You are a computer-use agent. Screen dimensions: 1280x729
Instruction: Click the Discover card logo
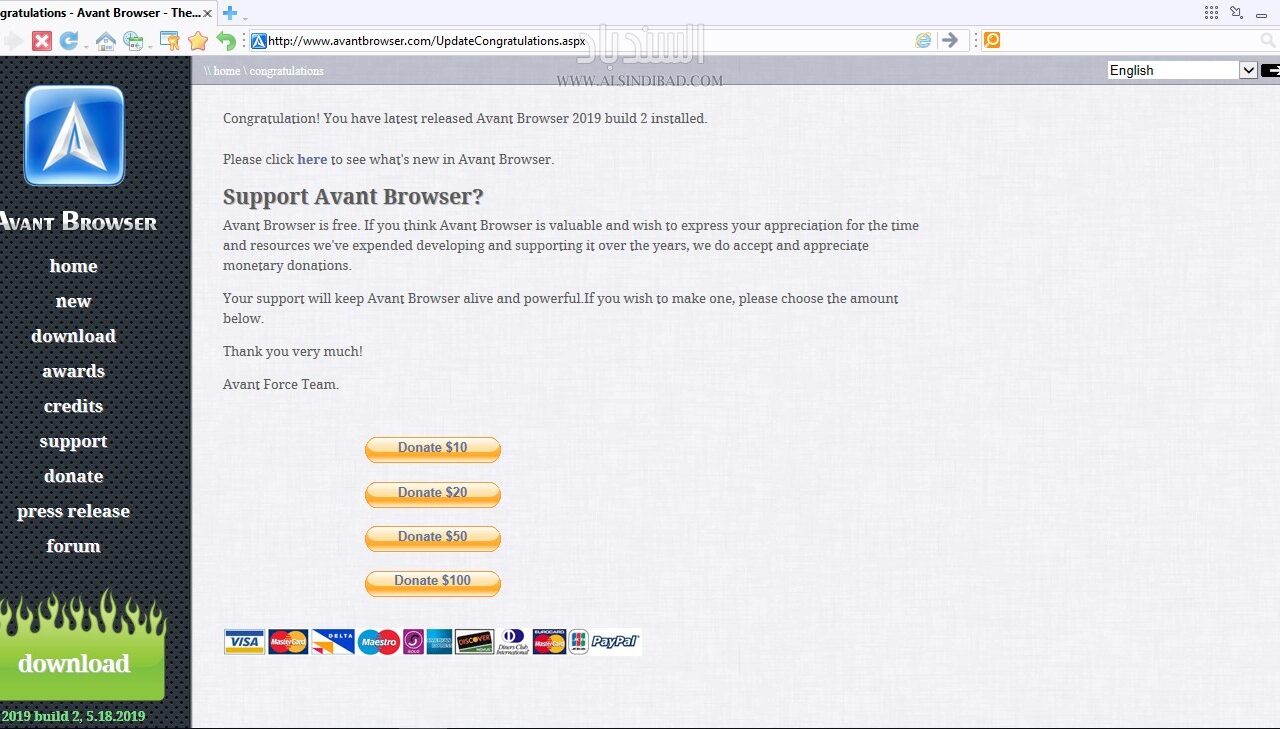pos(474,642)
